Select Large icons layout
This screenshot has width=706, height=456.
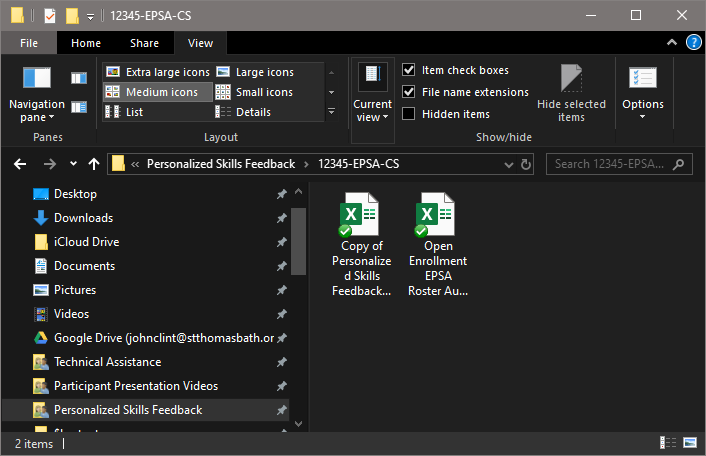255,72
